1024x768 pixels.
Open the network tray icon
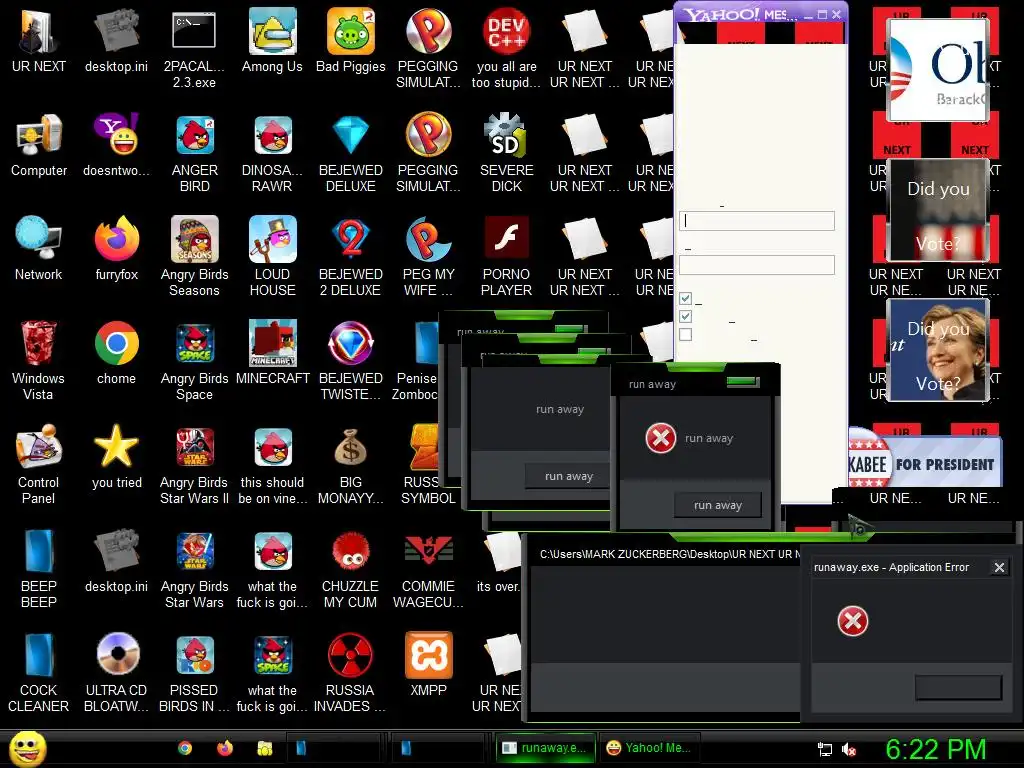(825, 750)
